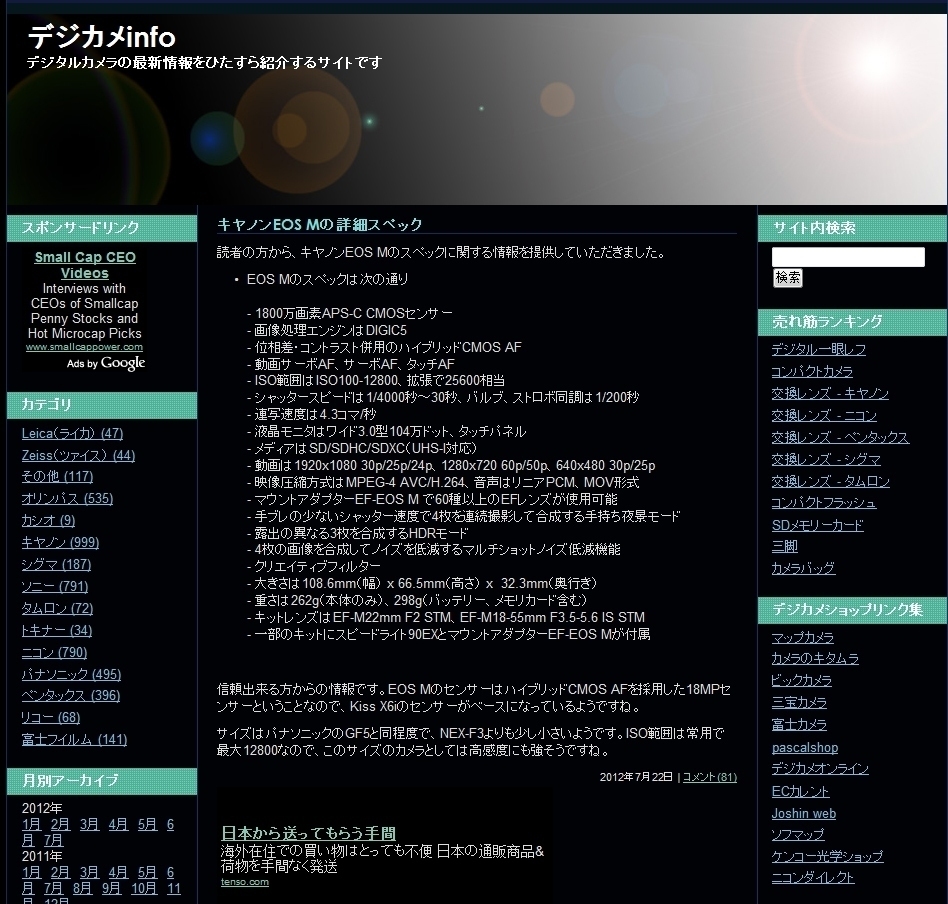
Task: Open 2011年 3月 archive
Action: [89, 873]
